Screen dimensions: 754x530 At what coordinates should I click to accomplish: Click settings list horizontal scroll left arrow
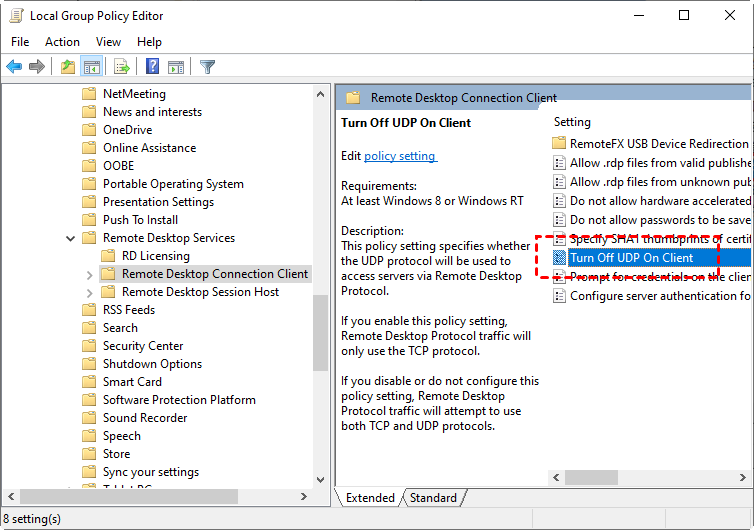pos(556,477)
